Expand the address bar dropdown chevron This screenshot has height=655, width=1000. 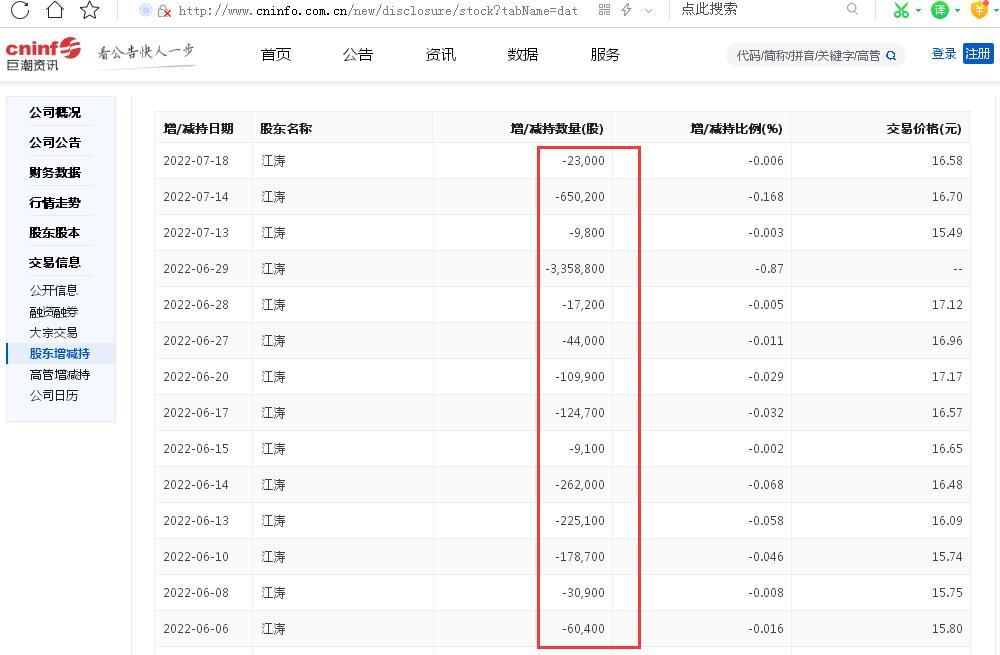[x=649, y=10]
